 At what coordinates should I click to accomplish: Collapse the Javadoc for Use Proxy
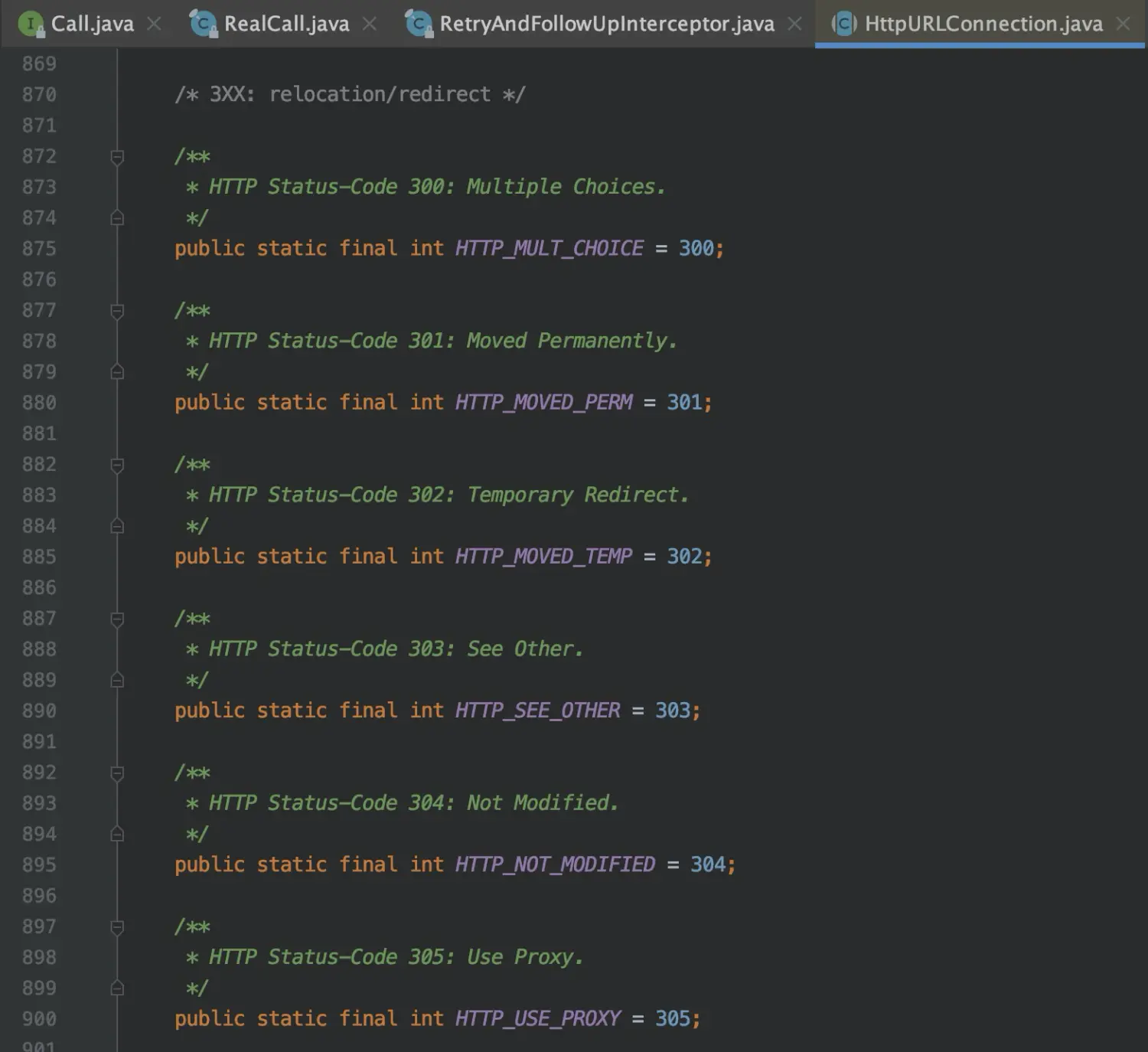pyautogui.click(x=116, y=926)
